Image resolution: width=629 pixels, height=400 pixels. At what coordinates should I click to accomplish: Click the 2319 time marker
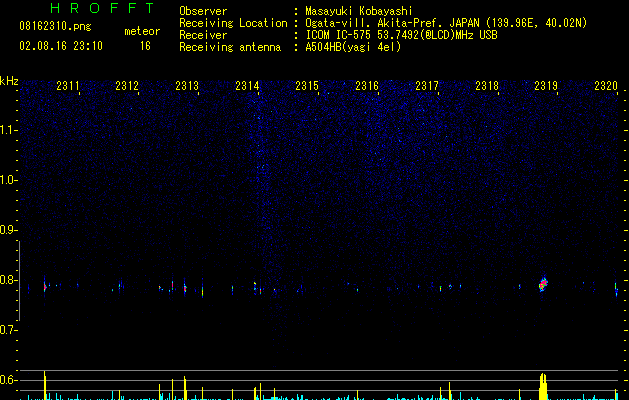pyautogui.click(x=546, y=86)
